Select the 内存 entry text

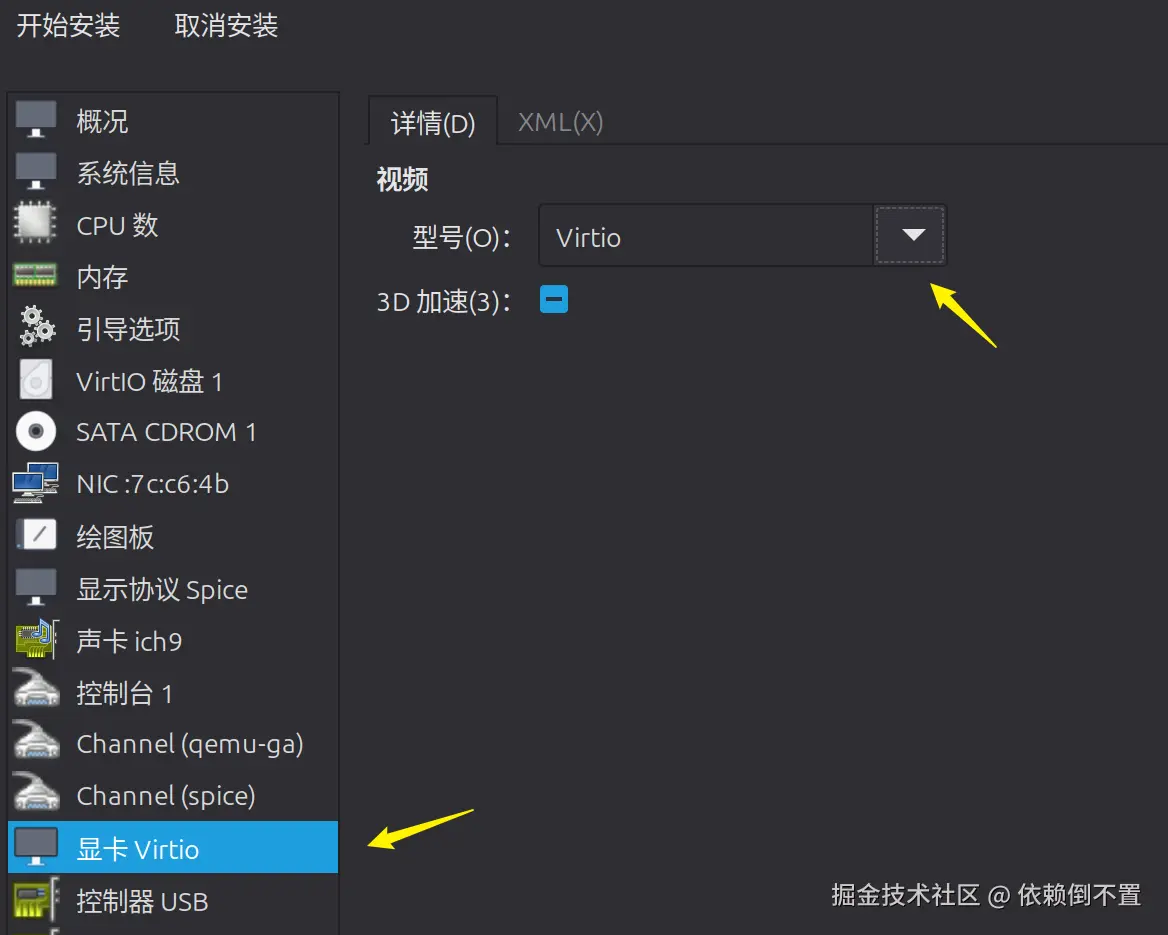(102, 276)
